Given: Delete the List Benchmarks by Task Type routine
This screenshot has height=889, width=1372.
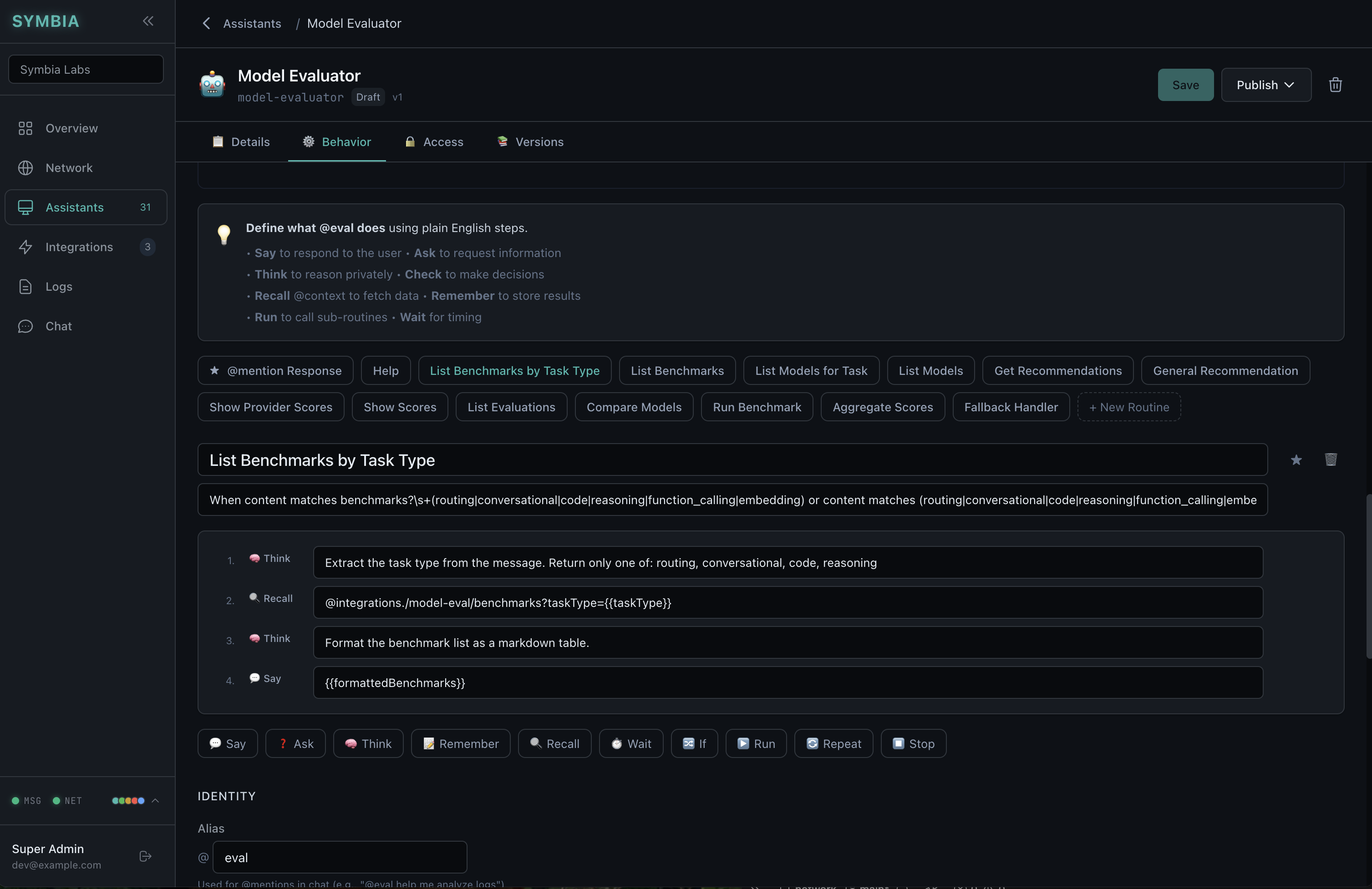Looking at the screenshot, I should click(x=1331, y=460).
